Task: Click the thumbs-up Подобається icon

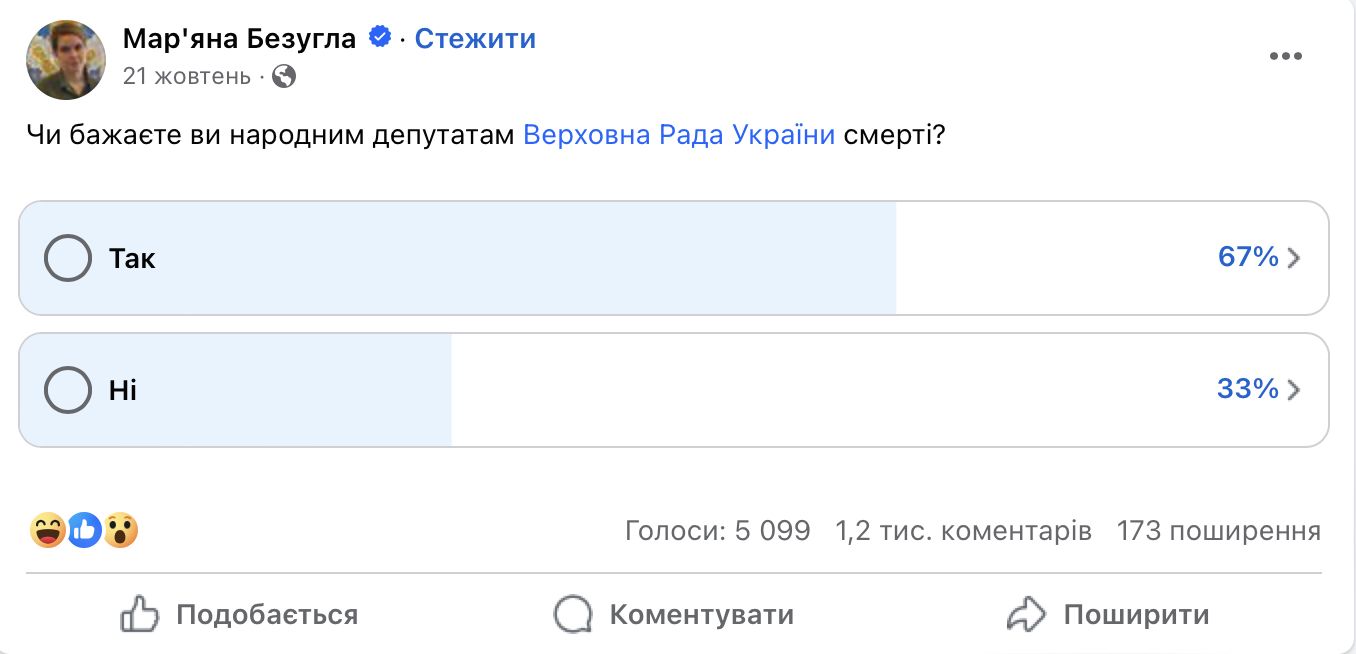Action: [140, 614]
